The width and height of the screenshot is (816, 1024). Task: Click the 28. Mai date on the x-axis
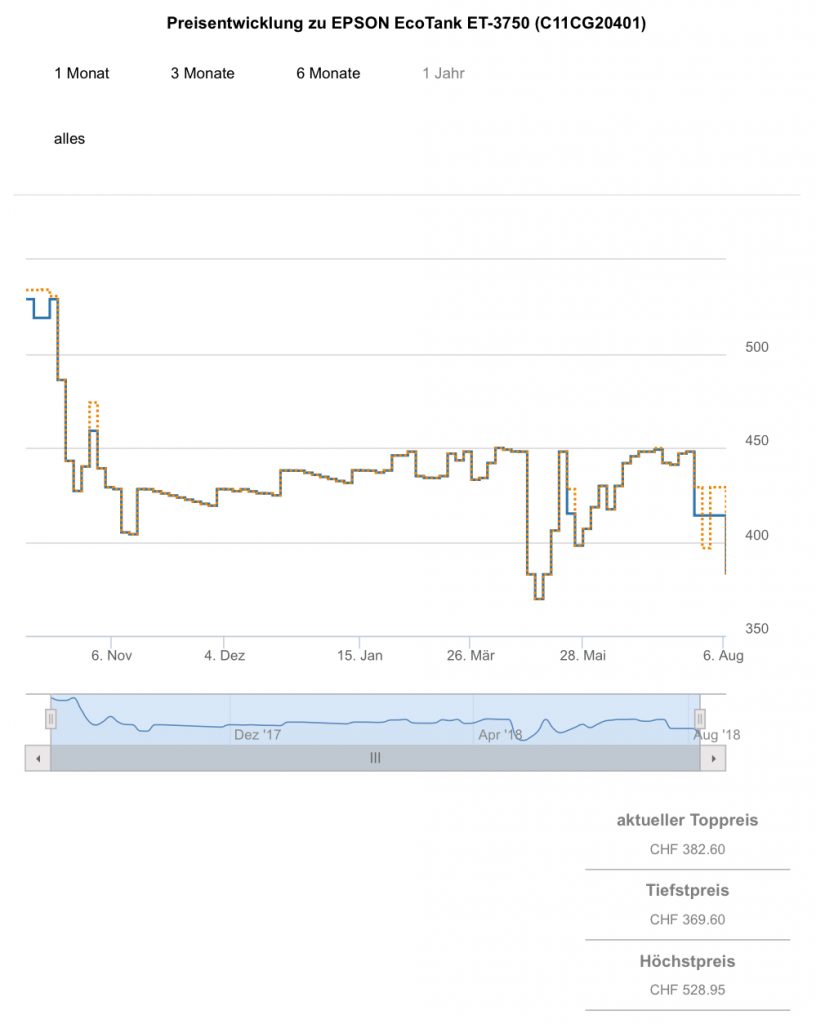coord(582,656)
